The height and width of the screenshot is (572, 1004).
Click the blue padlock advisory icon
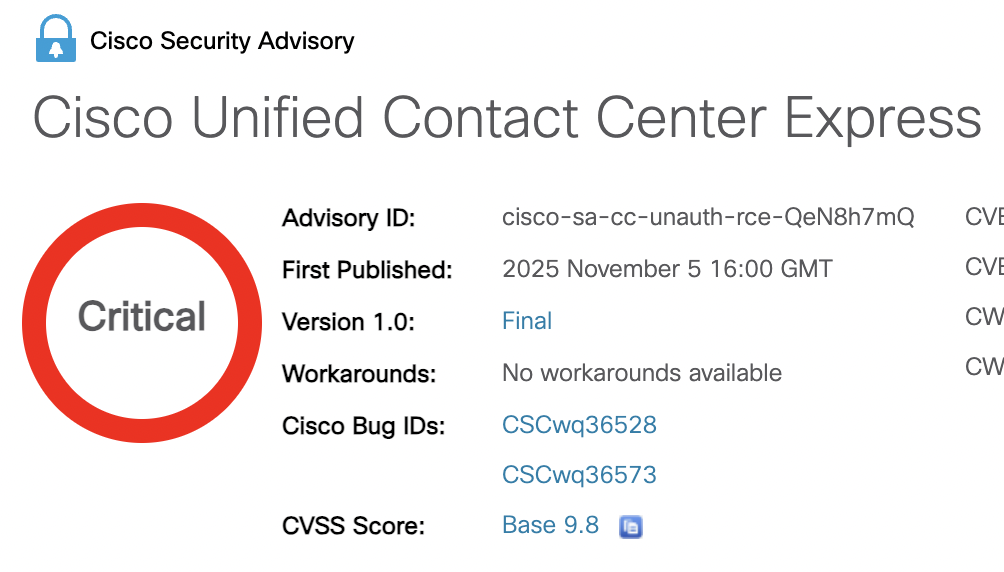click(x=55, y=40)
